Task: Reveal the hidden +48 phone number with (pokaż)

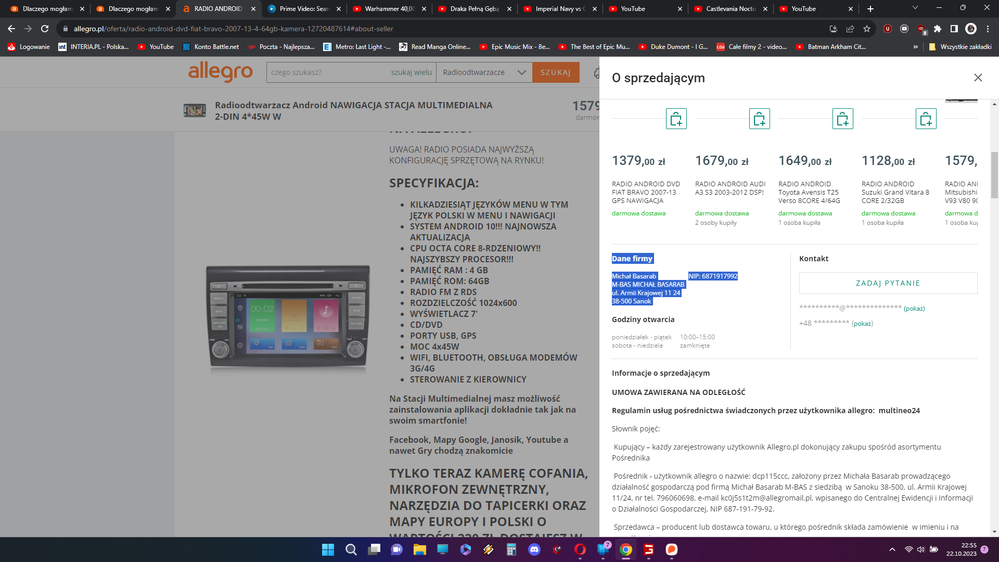Action: pyautogui.click(x=862, y=324)
